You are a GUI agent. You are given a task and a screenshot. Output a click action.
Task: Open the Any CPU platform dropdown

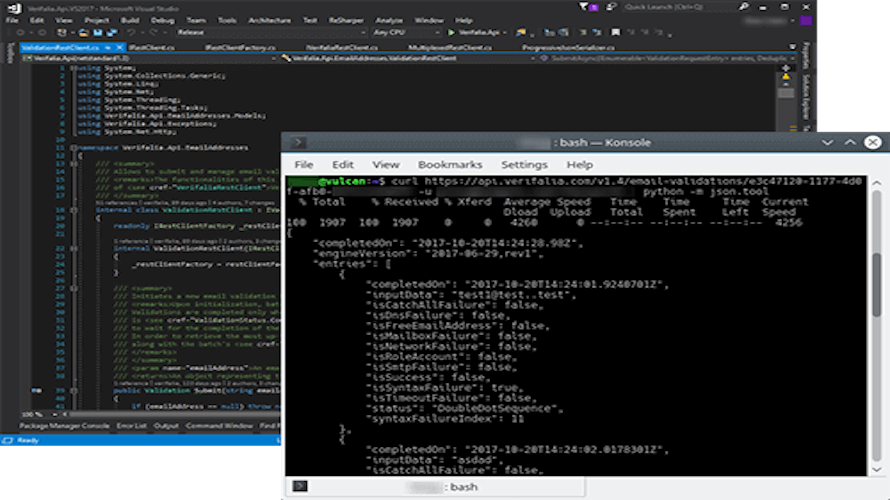coord(406,32)
